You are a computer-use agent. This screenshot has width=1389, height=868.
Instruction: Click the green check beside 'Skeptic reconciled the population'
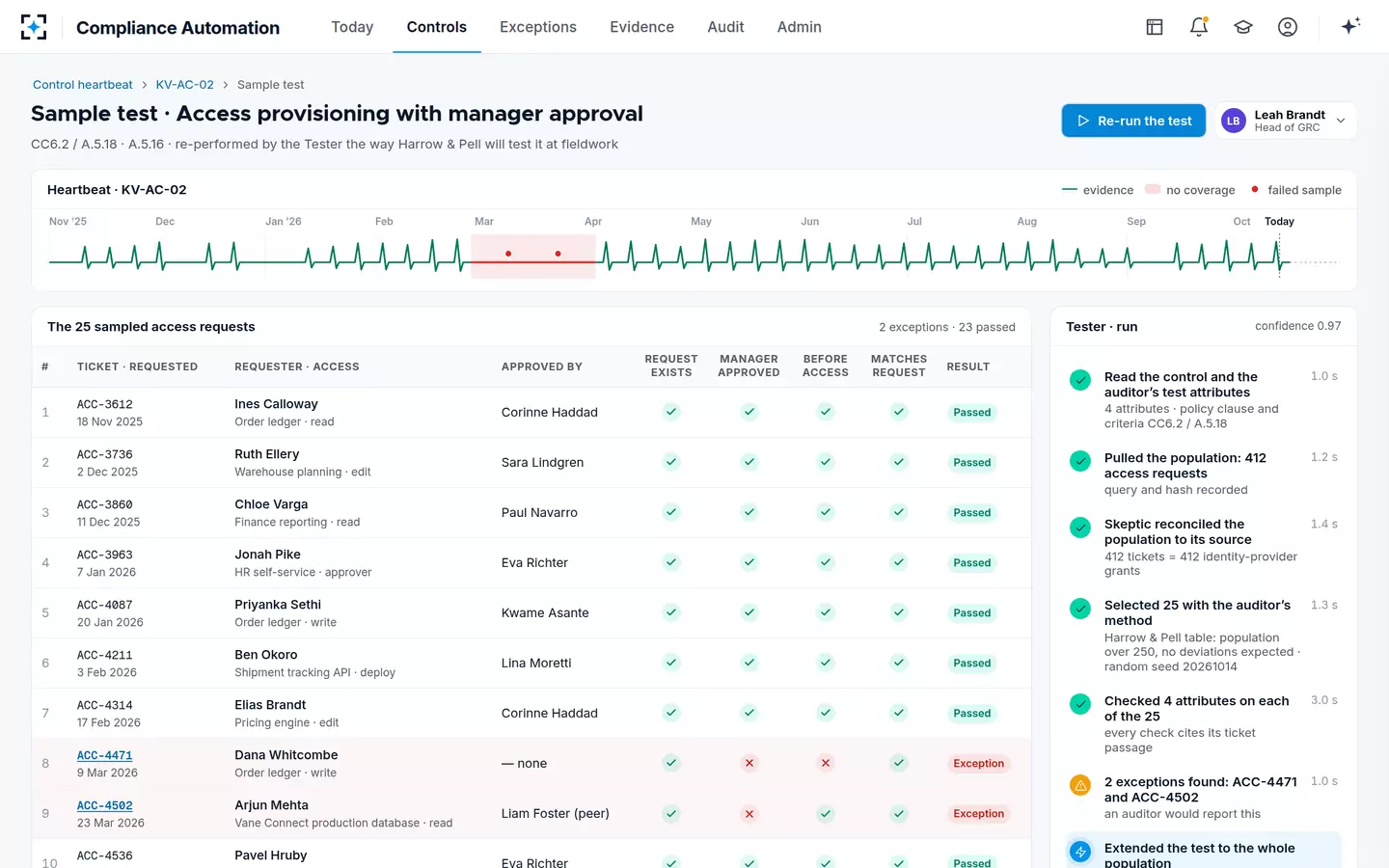1080,528
